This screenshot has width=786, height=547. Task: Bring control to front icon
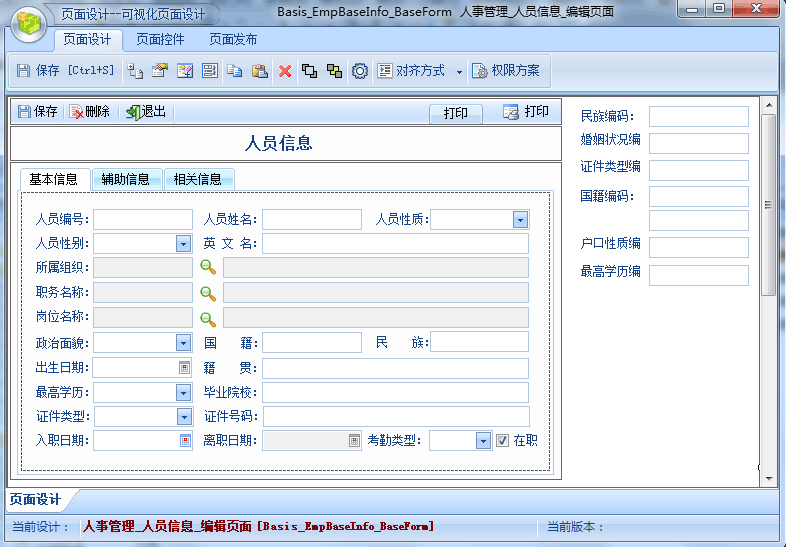coord(309,71)
